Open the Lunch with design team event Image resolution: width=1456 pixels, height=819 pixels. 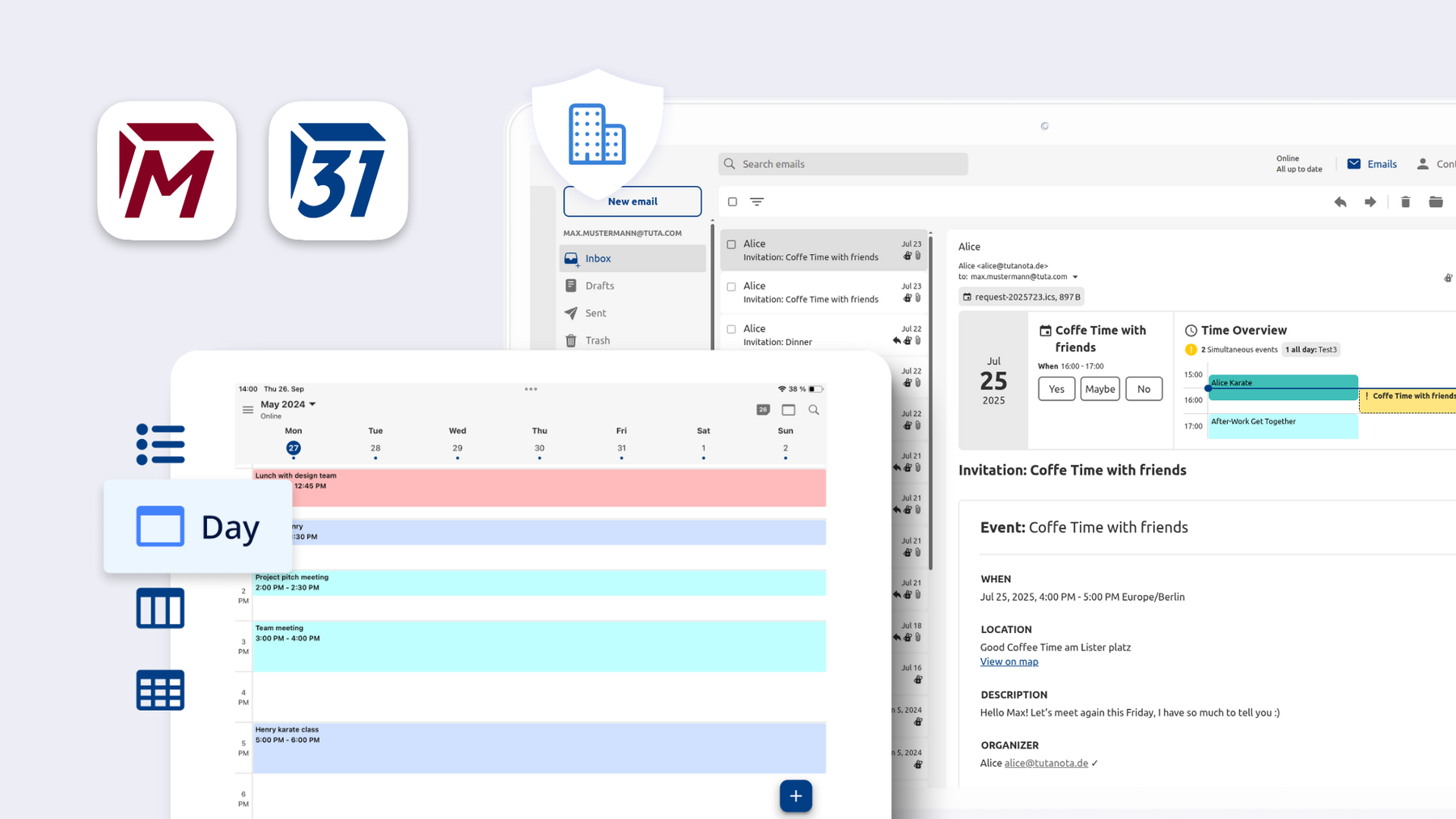coord(540,488)
